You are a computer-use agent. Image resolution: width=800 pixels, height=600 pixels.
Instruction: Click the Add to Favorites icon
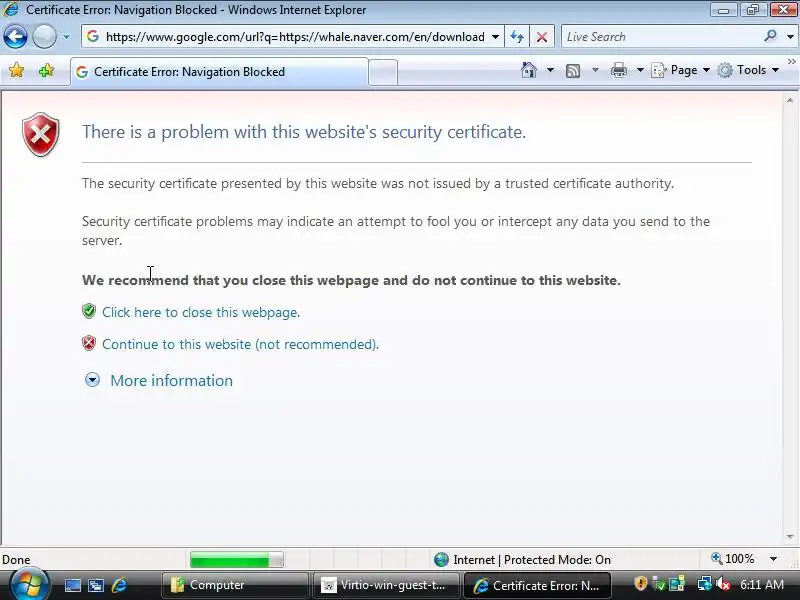46,70
